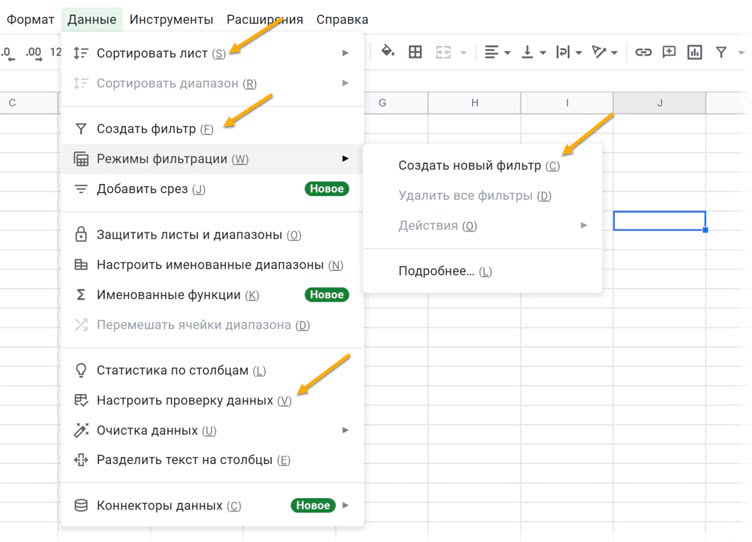
Task: Click column header G
Action: (x=382, y=103)
